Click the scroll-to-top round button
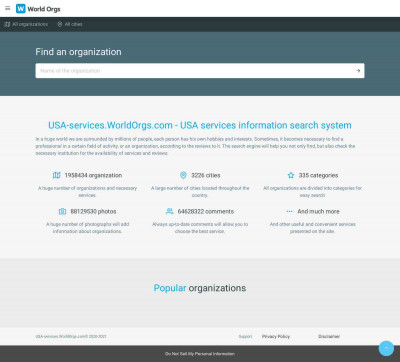Image resolution: width=400 pixels, height=362 pixels. pos(386,348)
